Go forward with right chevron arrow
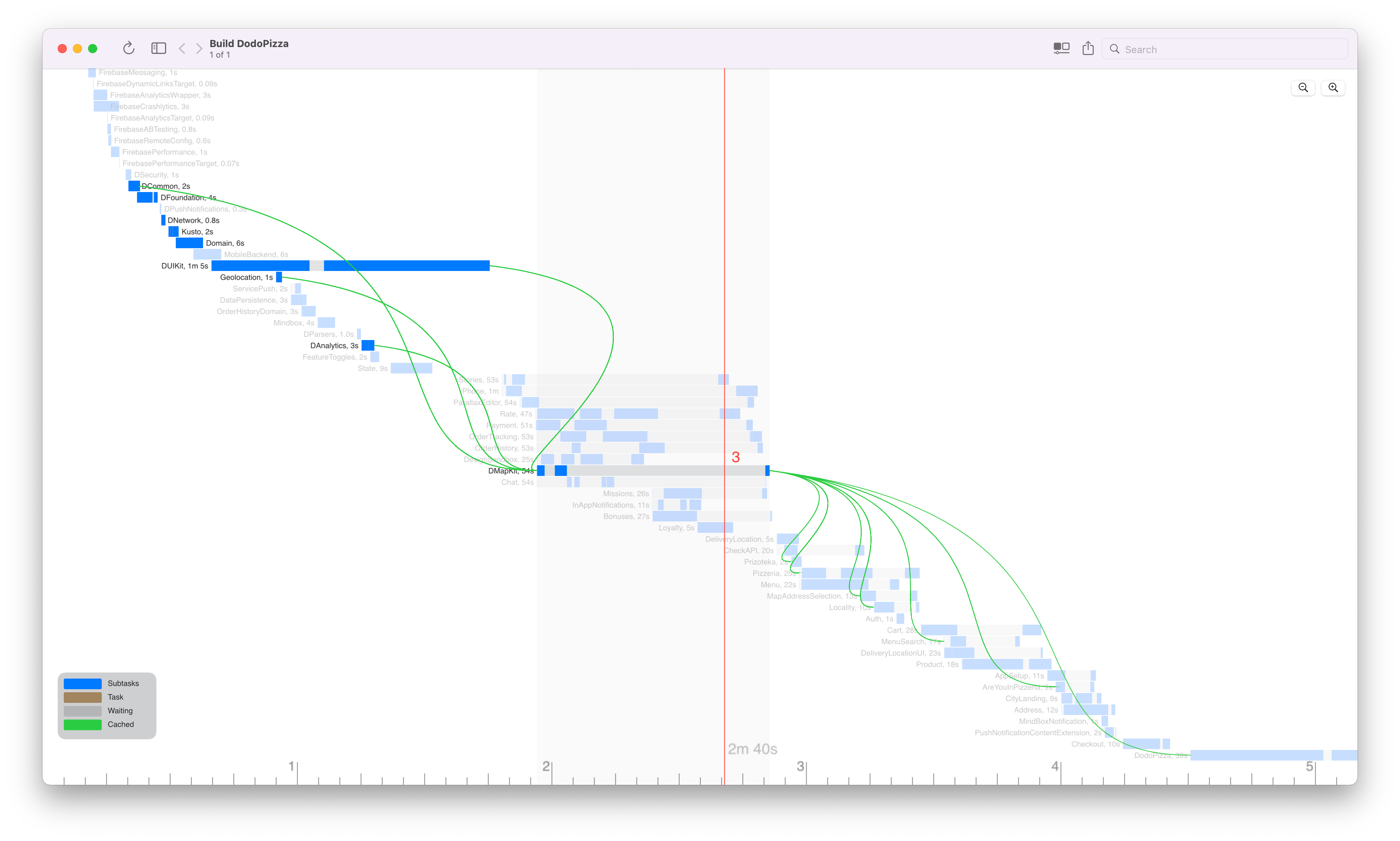The height and width of the screenshot is (841, 1400). click(x=199, y=49)
